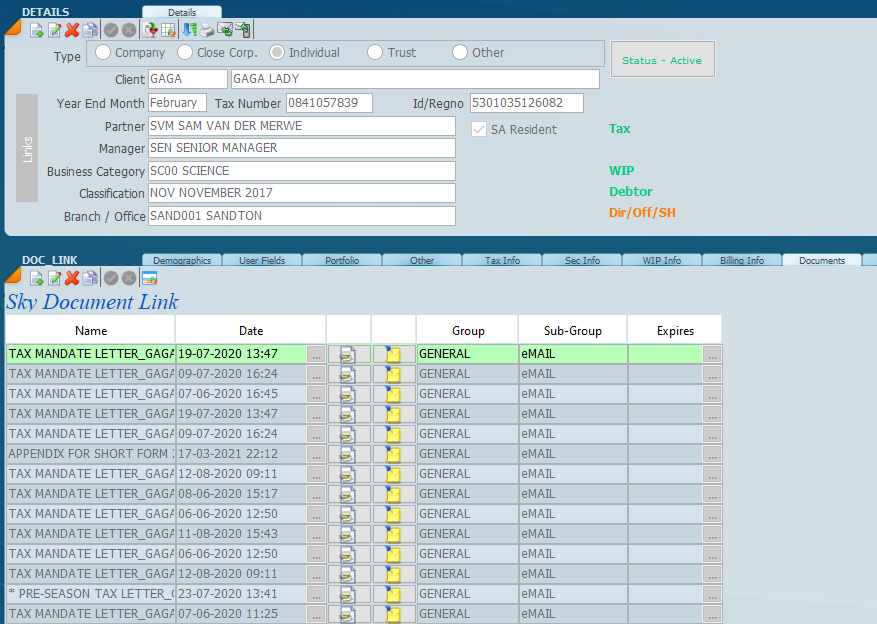This screenshot has width=877, height=624.
Task: Toggle the SA Resident checkbox
Action: pos(479,129)
